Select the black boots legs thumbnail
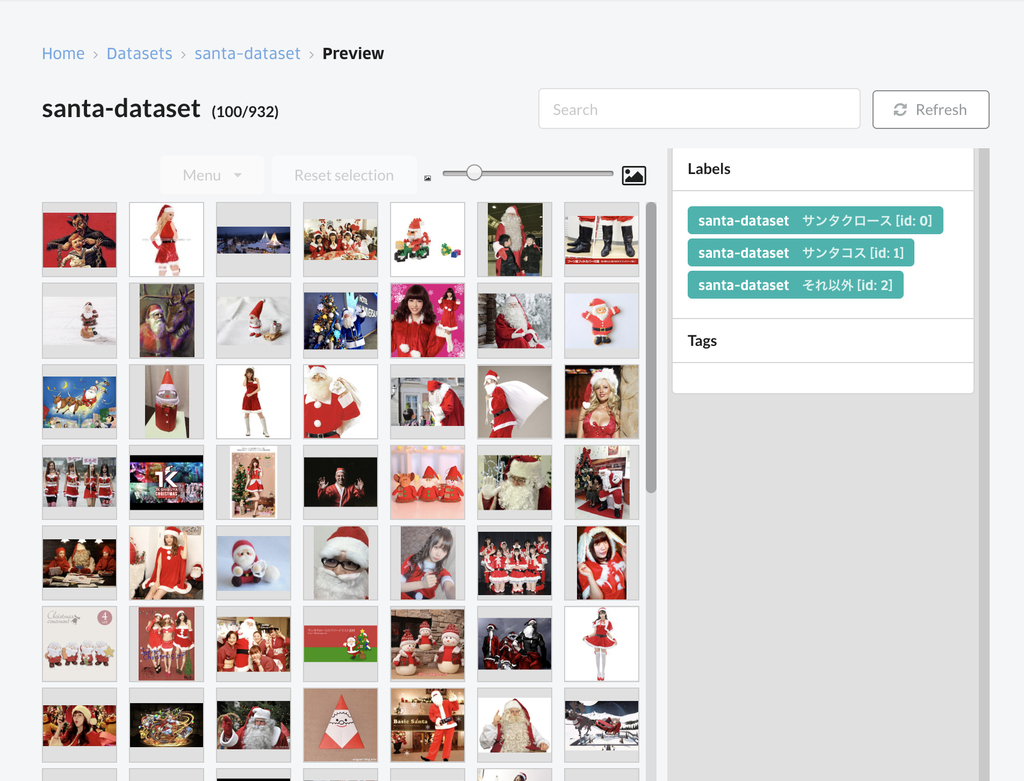Screen dimensions: 1024x781 pyautogui.click(x=601, y=240)
